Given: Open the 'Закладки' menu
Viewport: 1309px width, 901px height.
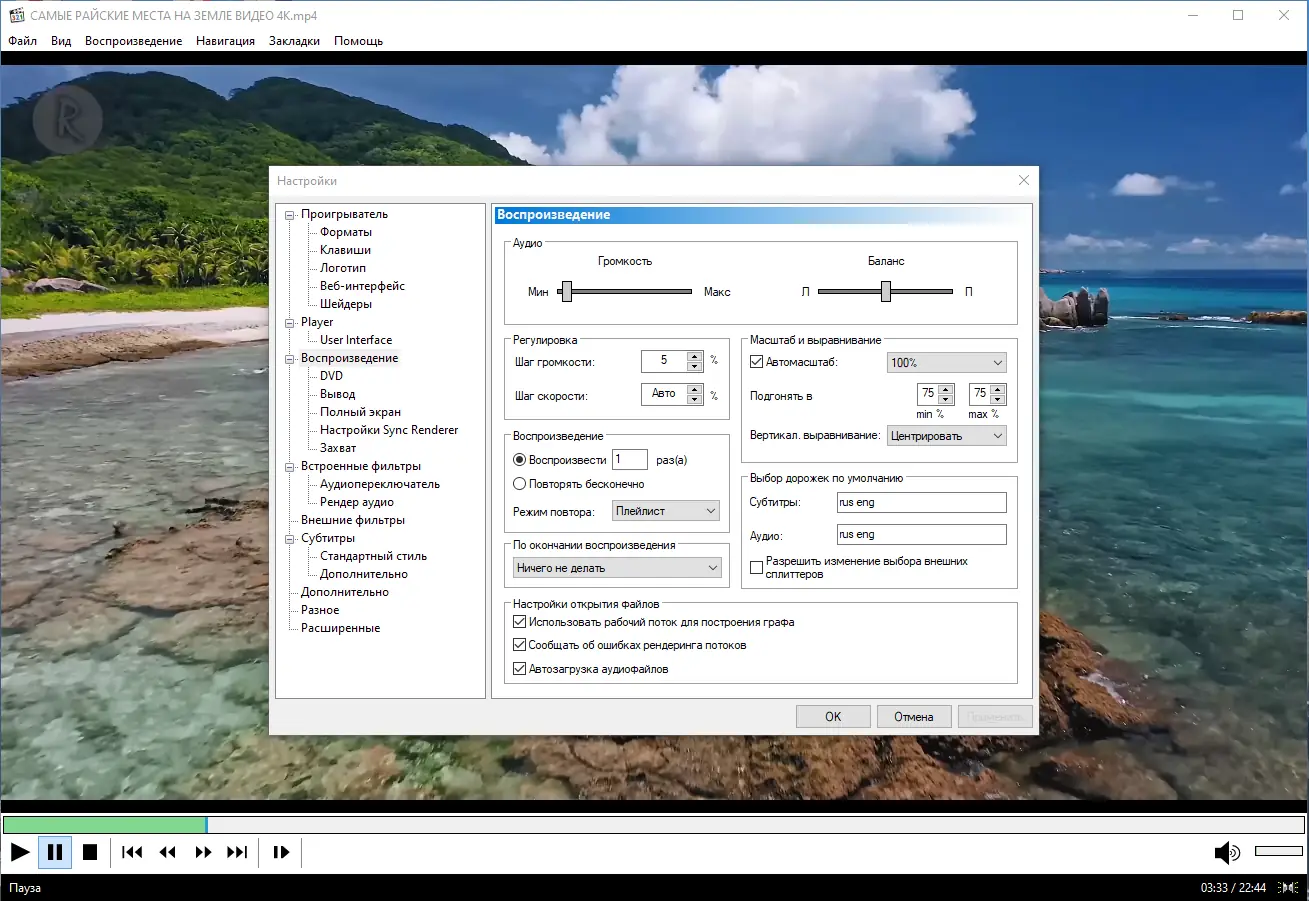Looking at the screenshot, I should pos(295,41).
